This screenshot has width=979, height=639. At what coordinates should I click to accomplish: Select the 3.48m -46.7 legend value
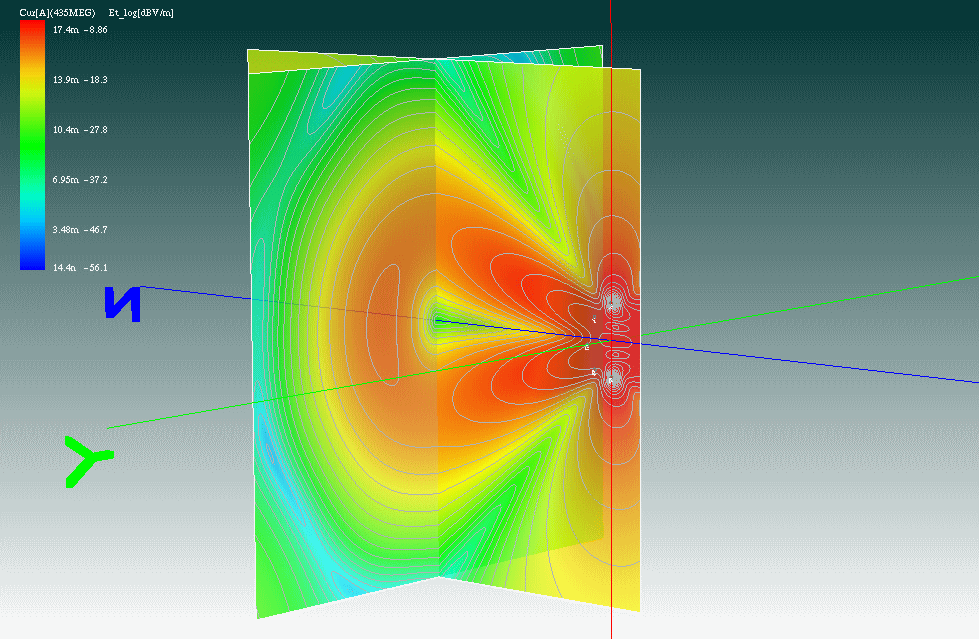click(x=80, y=230)
